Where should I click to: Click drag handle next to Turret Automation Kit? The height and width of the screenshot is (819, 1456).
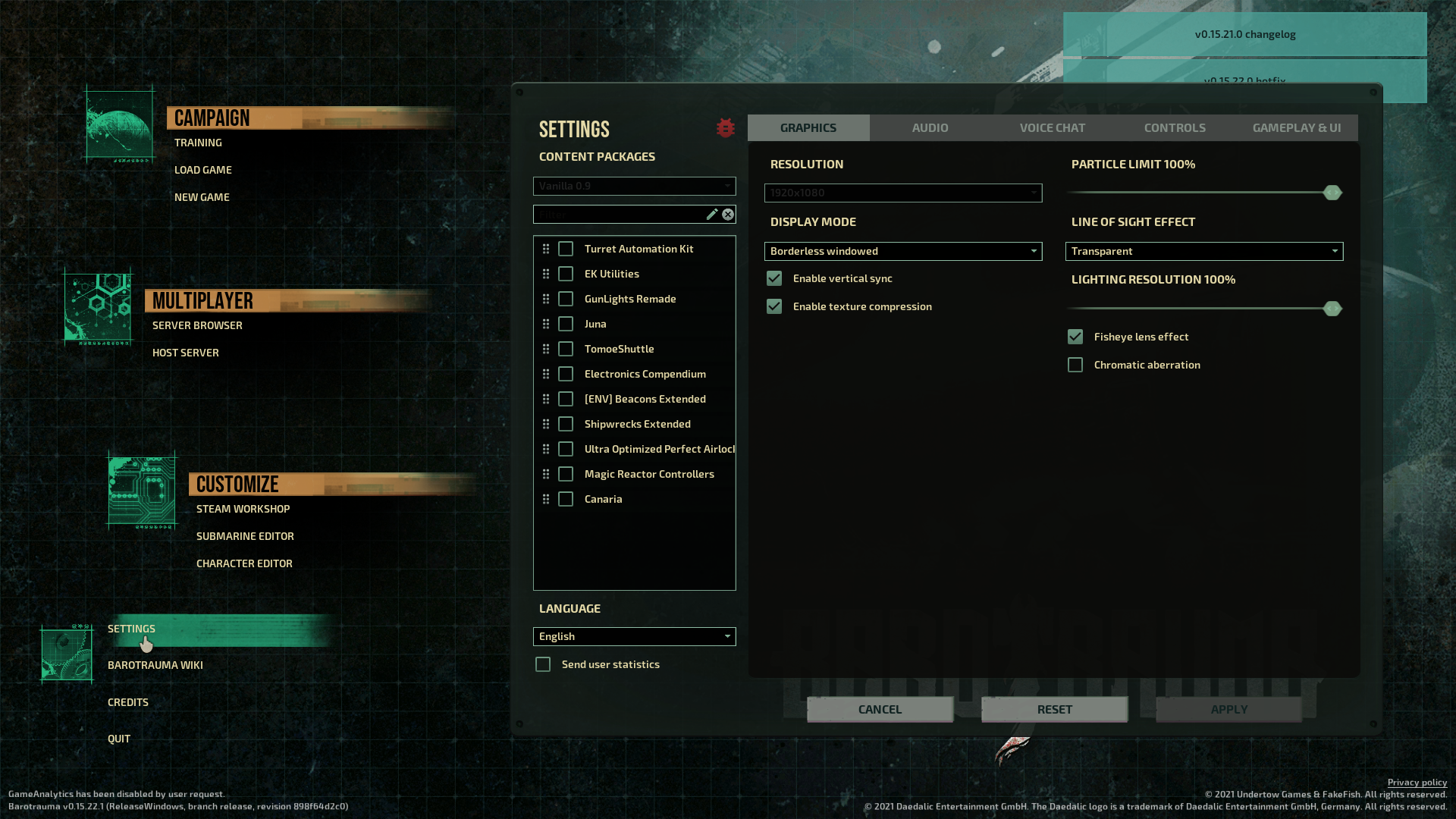pyautogui.click(x=546, y=249)
